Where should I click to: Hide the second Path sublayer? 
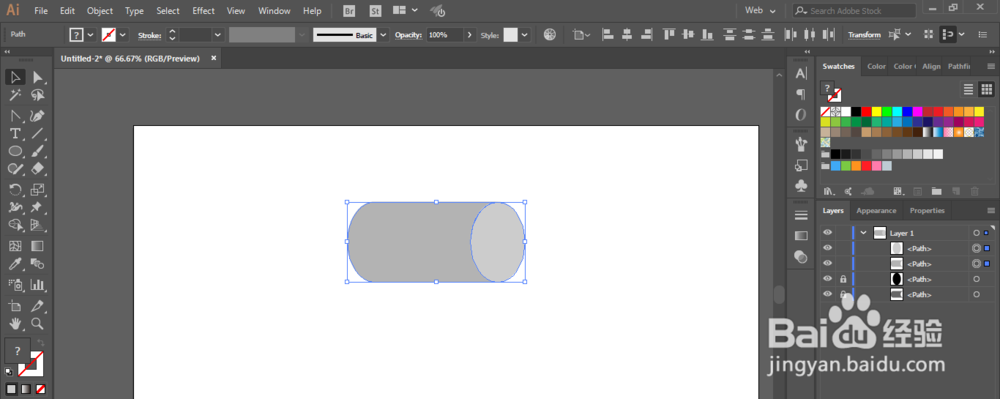[827, 263]
